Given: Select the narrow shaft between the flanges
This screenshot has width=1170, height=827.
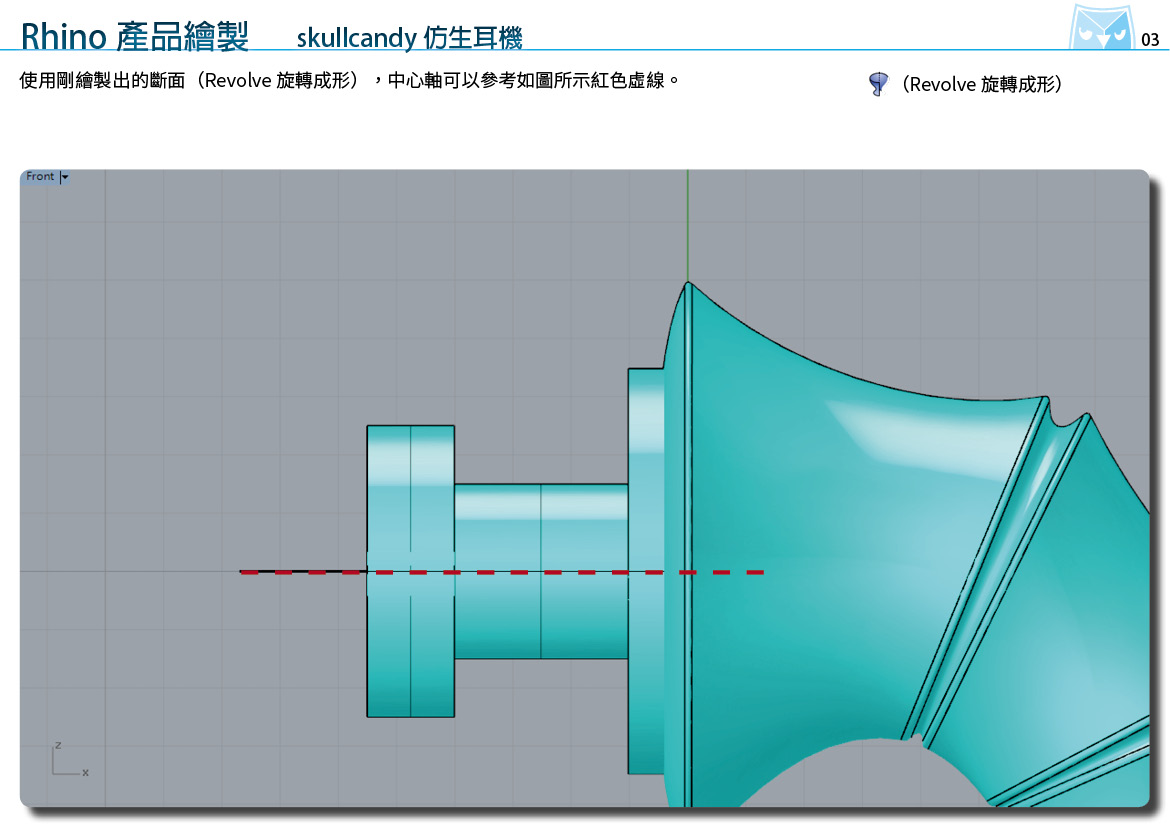Looking at the screenshot, I should point(541,571).
